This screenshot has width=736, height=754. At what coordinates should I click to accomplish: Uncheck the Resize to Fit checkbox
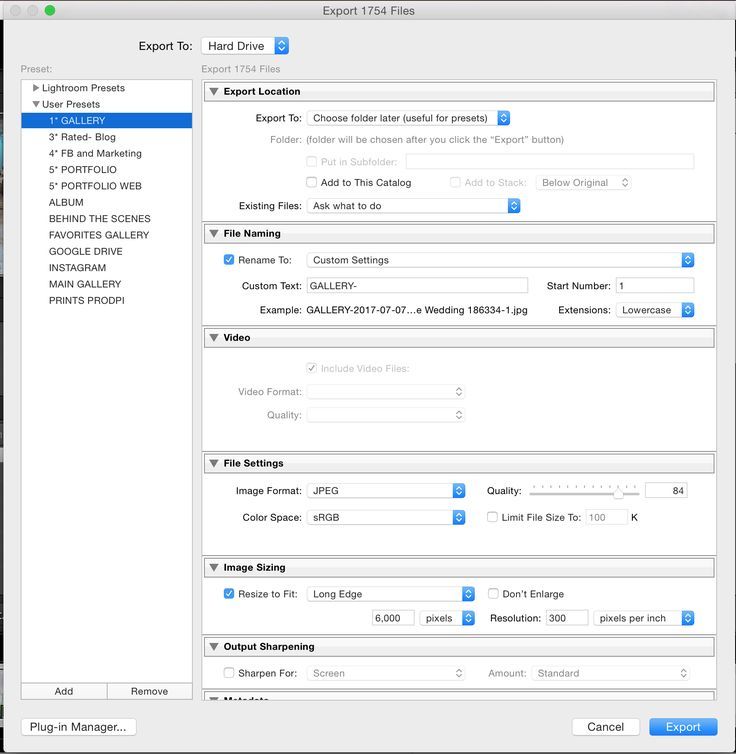pyautogui.click(x=229, y=594)
